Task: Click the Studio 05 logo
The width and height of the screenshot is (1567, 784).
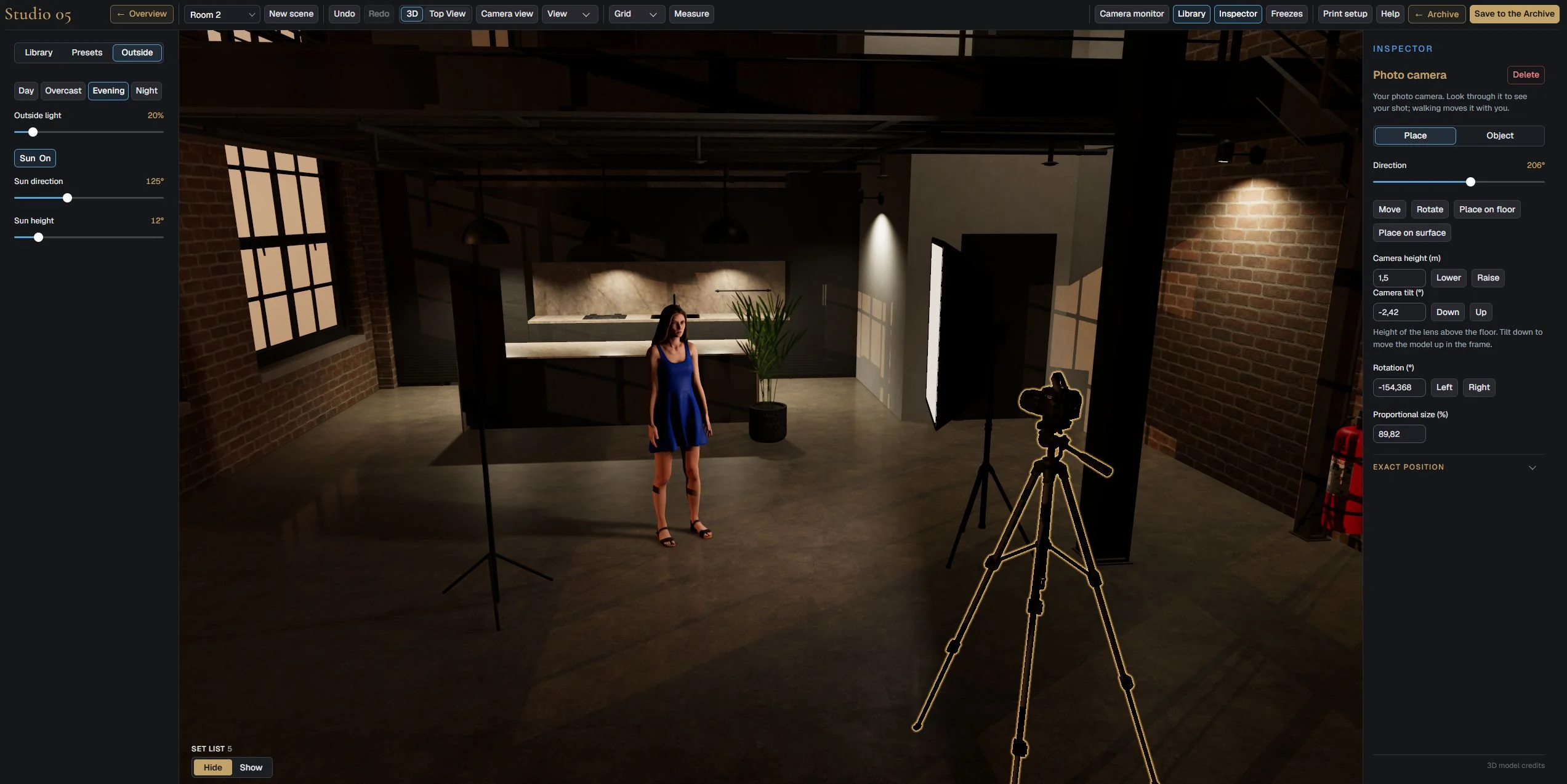Action: pyautogui.click(x=38, y=14)
